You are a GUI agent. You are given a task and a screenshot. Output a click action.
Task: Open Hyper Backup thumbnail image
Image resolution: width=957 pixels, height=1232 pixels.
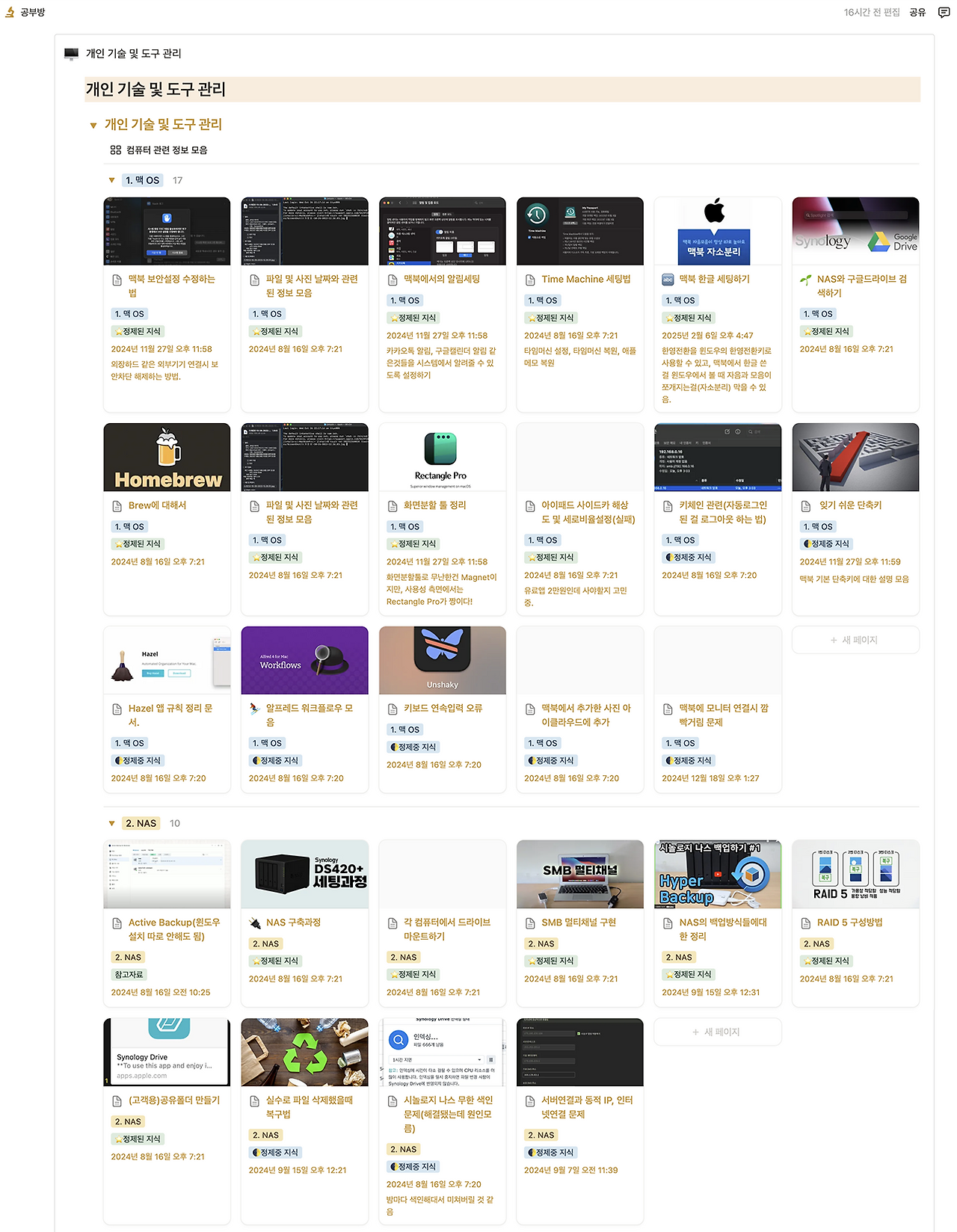click(x=718, y=874)
